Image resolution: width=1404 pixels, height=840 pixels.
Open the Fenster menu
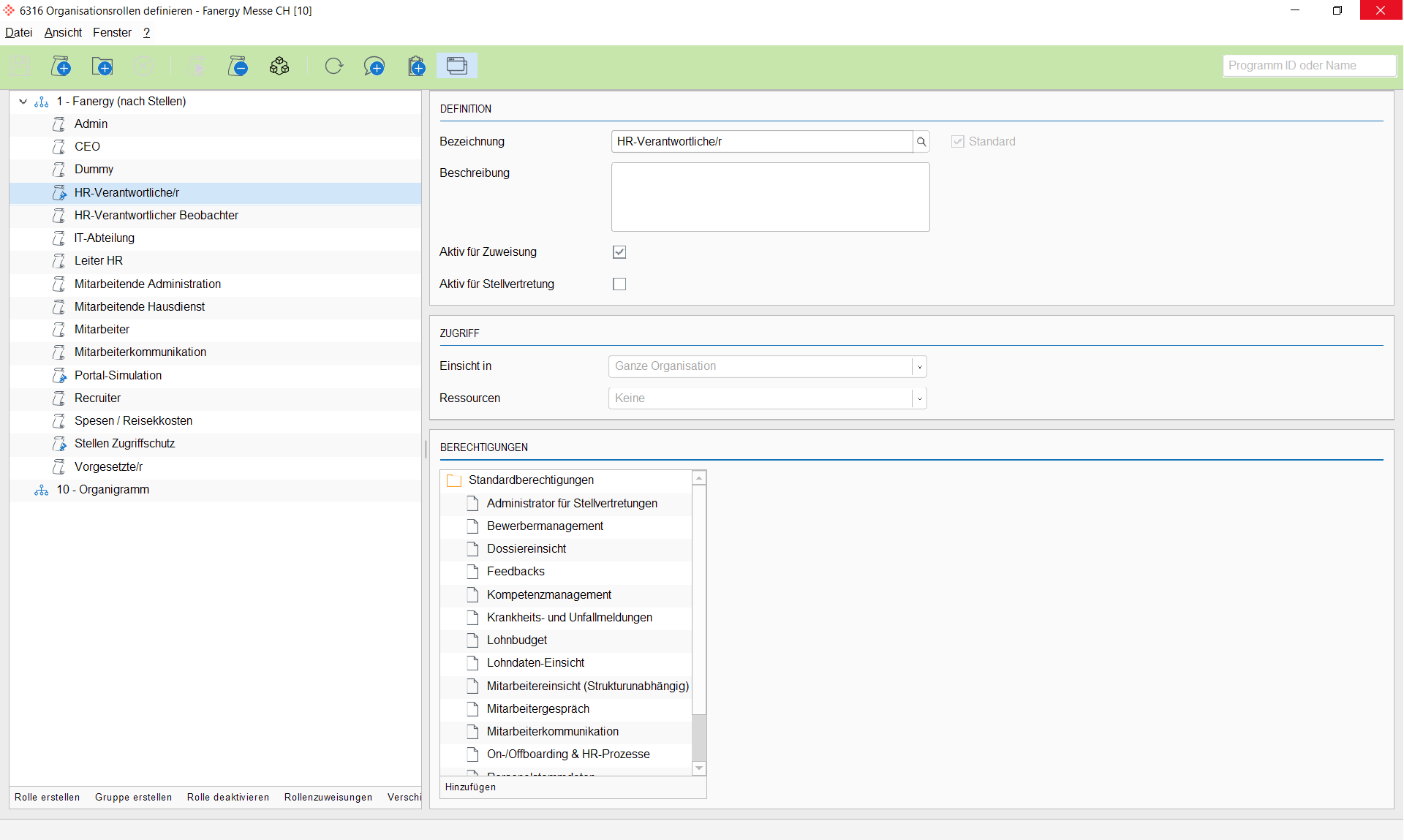112,32
